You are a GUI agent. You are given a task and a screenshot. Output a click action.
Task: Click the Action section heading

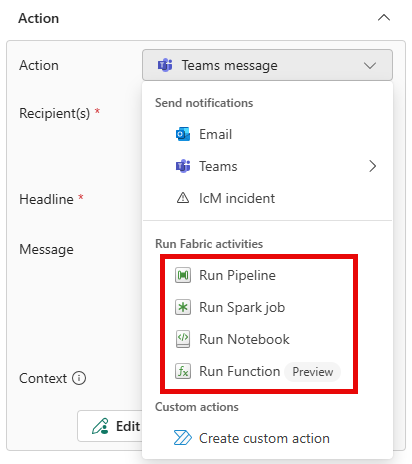click(x=38, y=18)
